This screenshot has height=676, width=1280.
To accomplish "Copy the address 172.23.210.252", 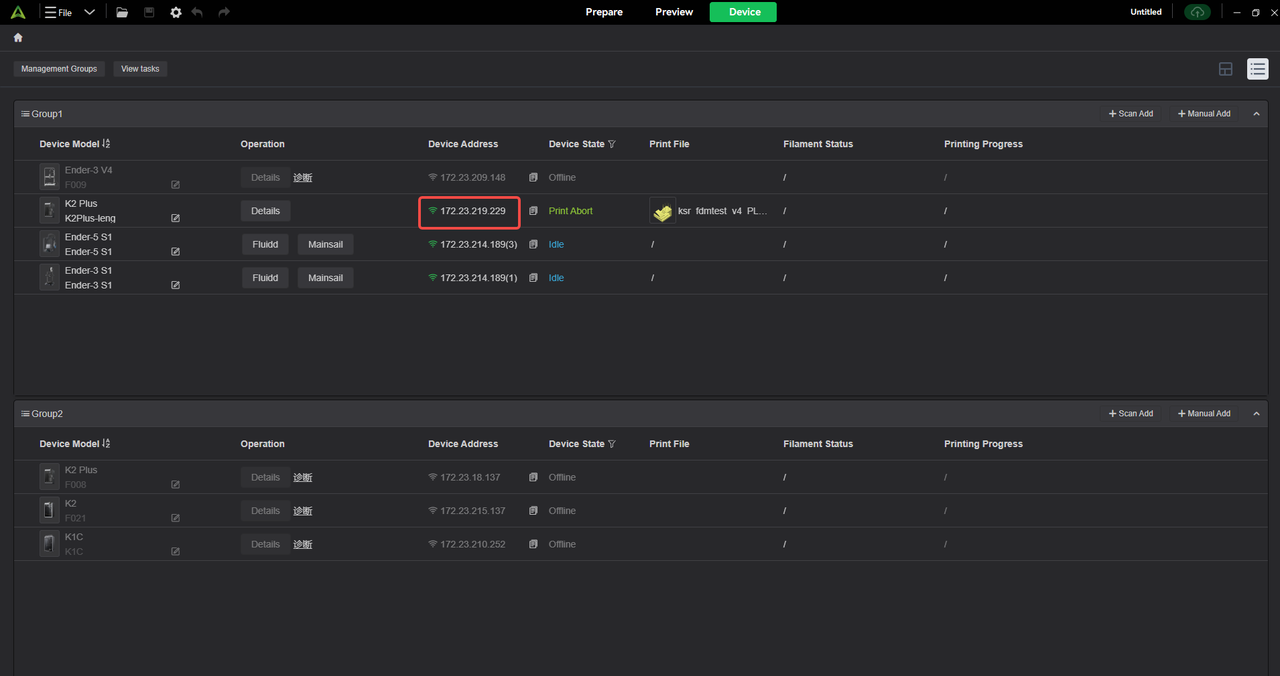I will (x=533, y=544).
